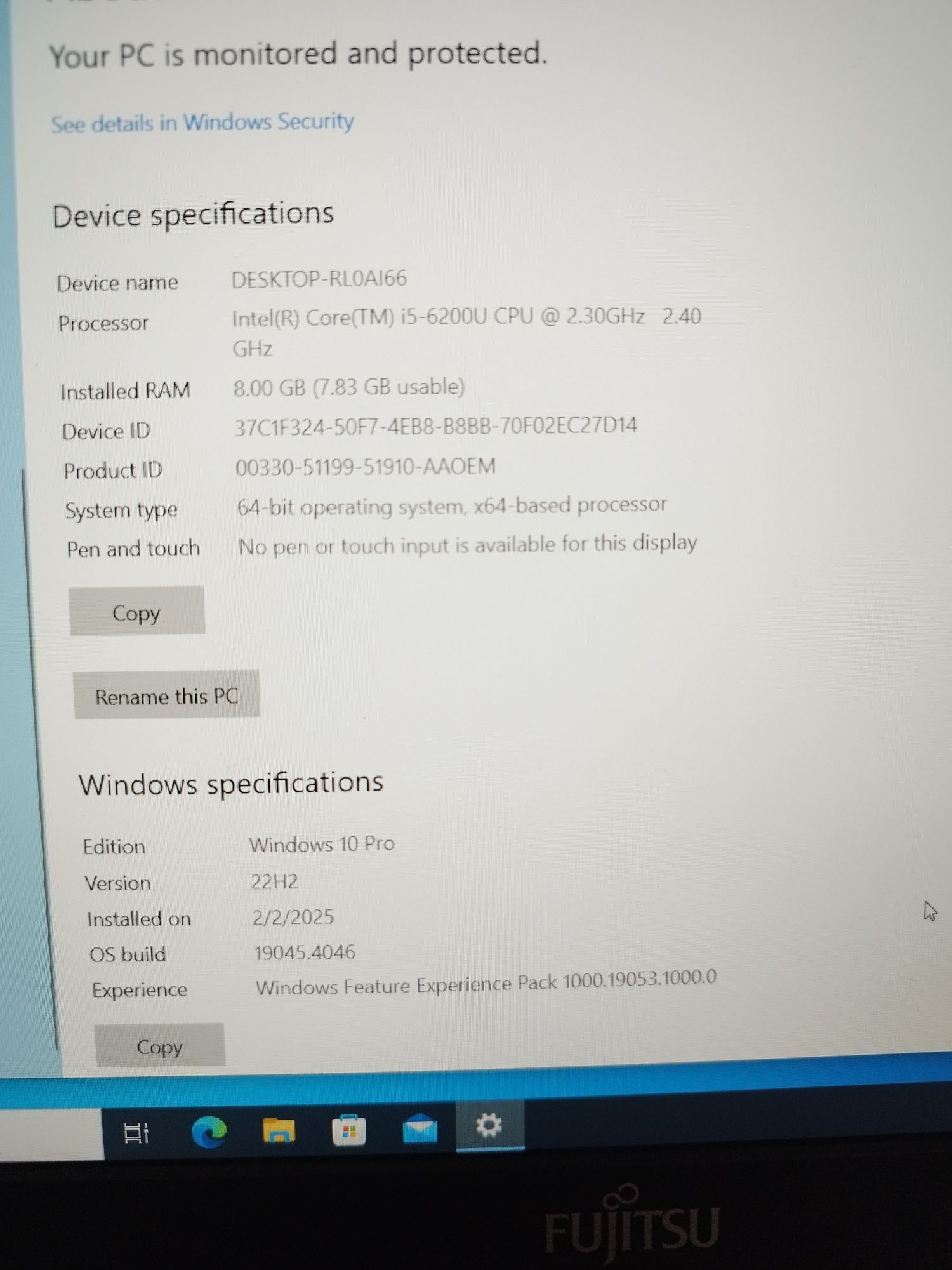The width and height of the screenshot is (952, 1270).
Task: Click the 64-bit operating system text
Action: pos(452,506)
